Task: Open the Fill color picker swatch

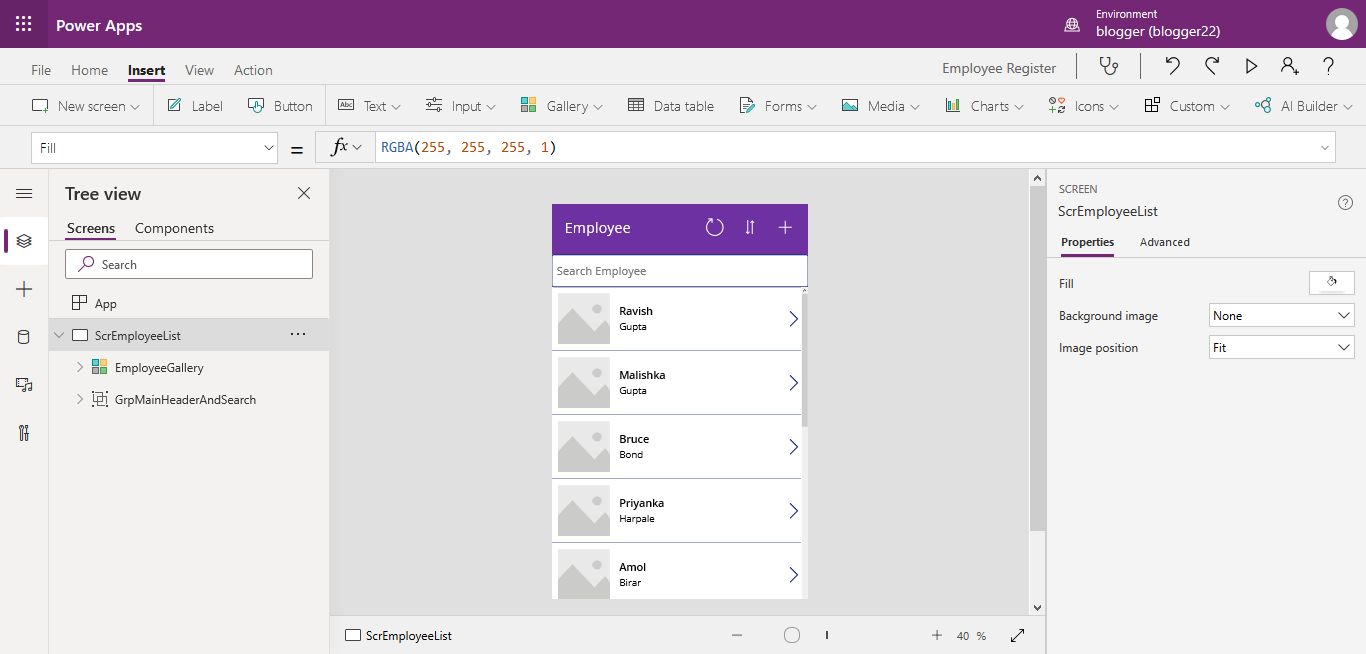Action: pos(1332,283)
